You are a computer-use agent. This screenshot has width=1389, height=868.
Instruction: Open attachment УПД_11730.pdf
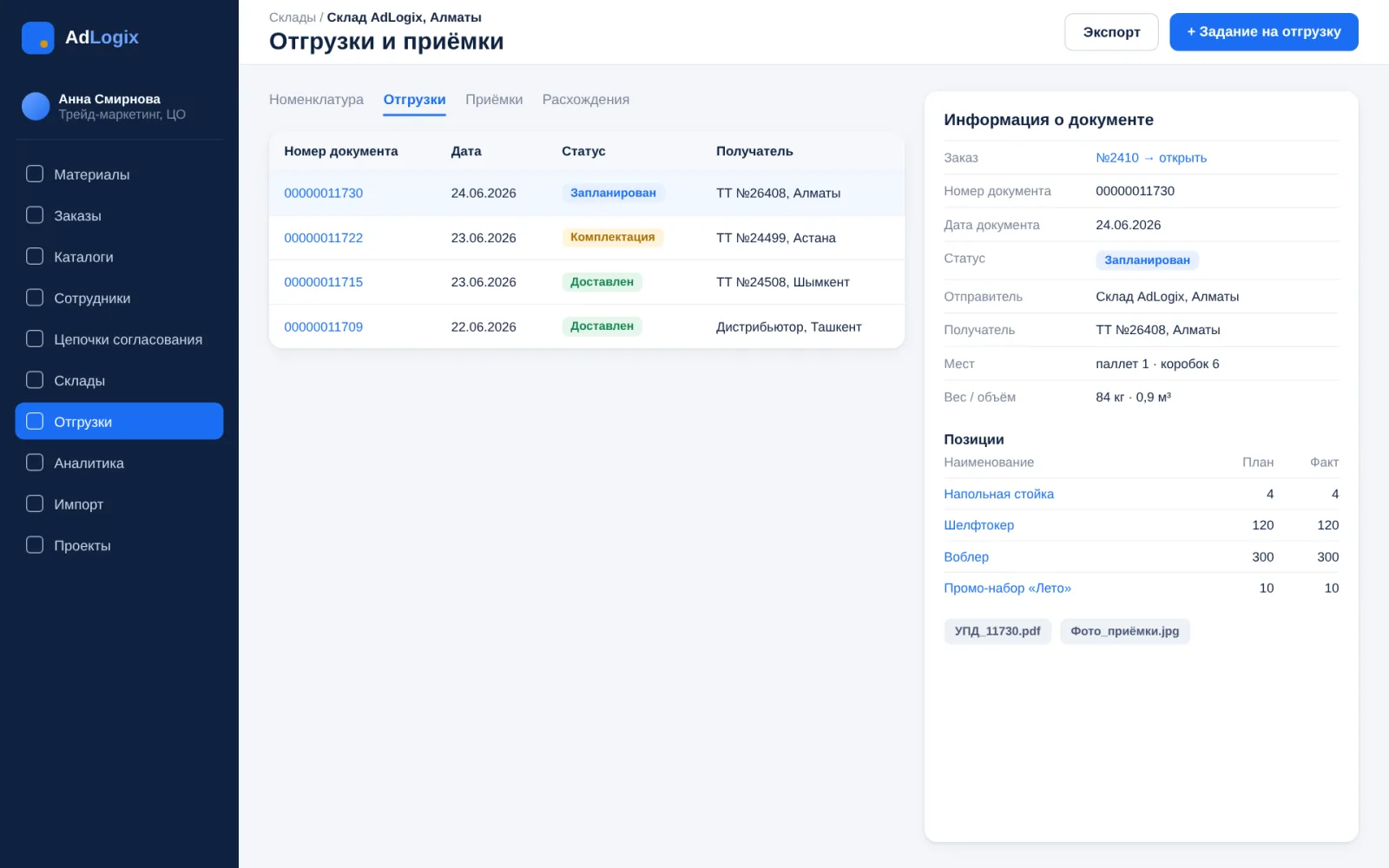click(x=997, y=631)
